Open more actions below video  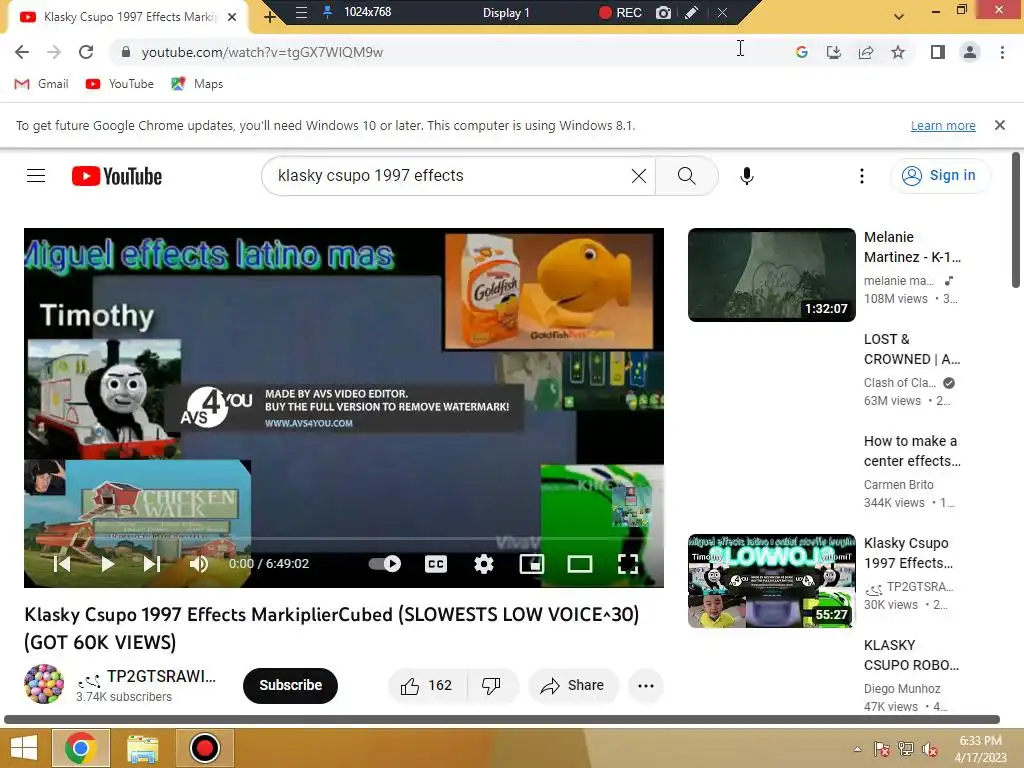pos(646,686)
